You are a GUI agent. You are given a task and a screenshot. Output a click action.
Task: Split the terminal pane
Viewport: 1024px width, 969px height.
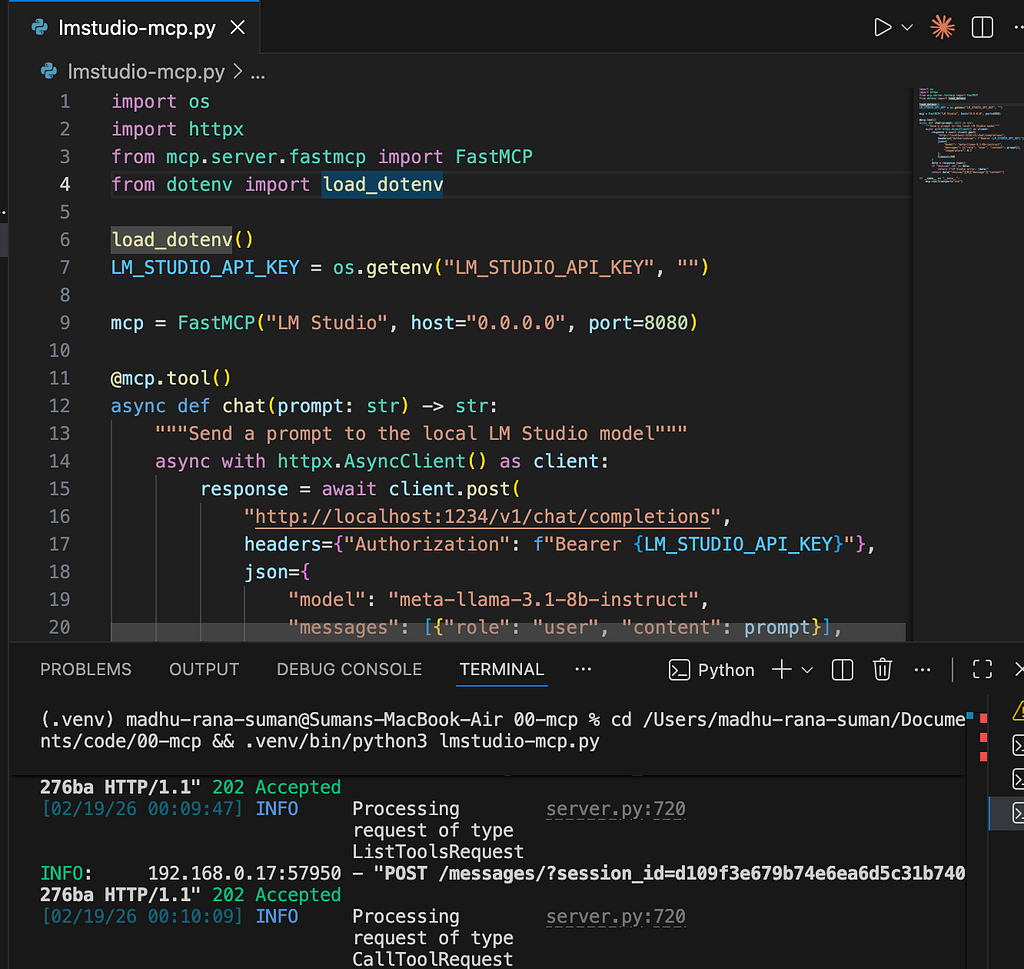point(842,670)
